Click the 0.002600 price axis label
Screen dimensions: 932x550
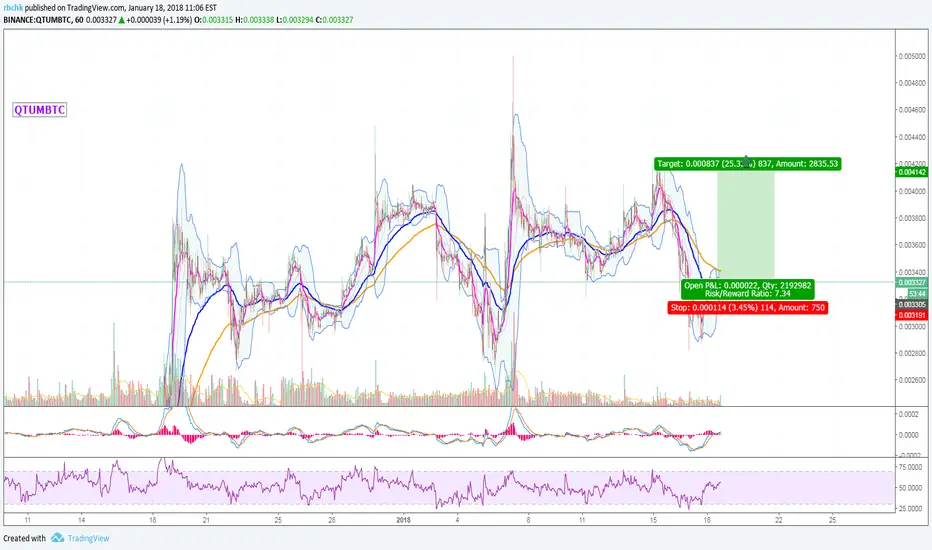point(912,380)
